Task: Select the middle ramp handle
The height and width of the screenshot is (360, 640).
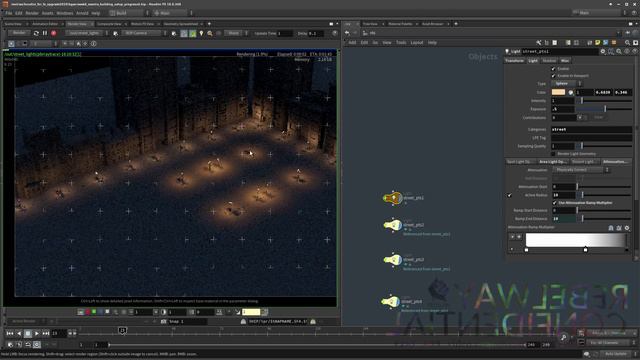Action: click(585, 249)
